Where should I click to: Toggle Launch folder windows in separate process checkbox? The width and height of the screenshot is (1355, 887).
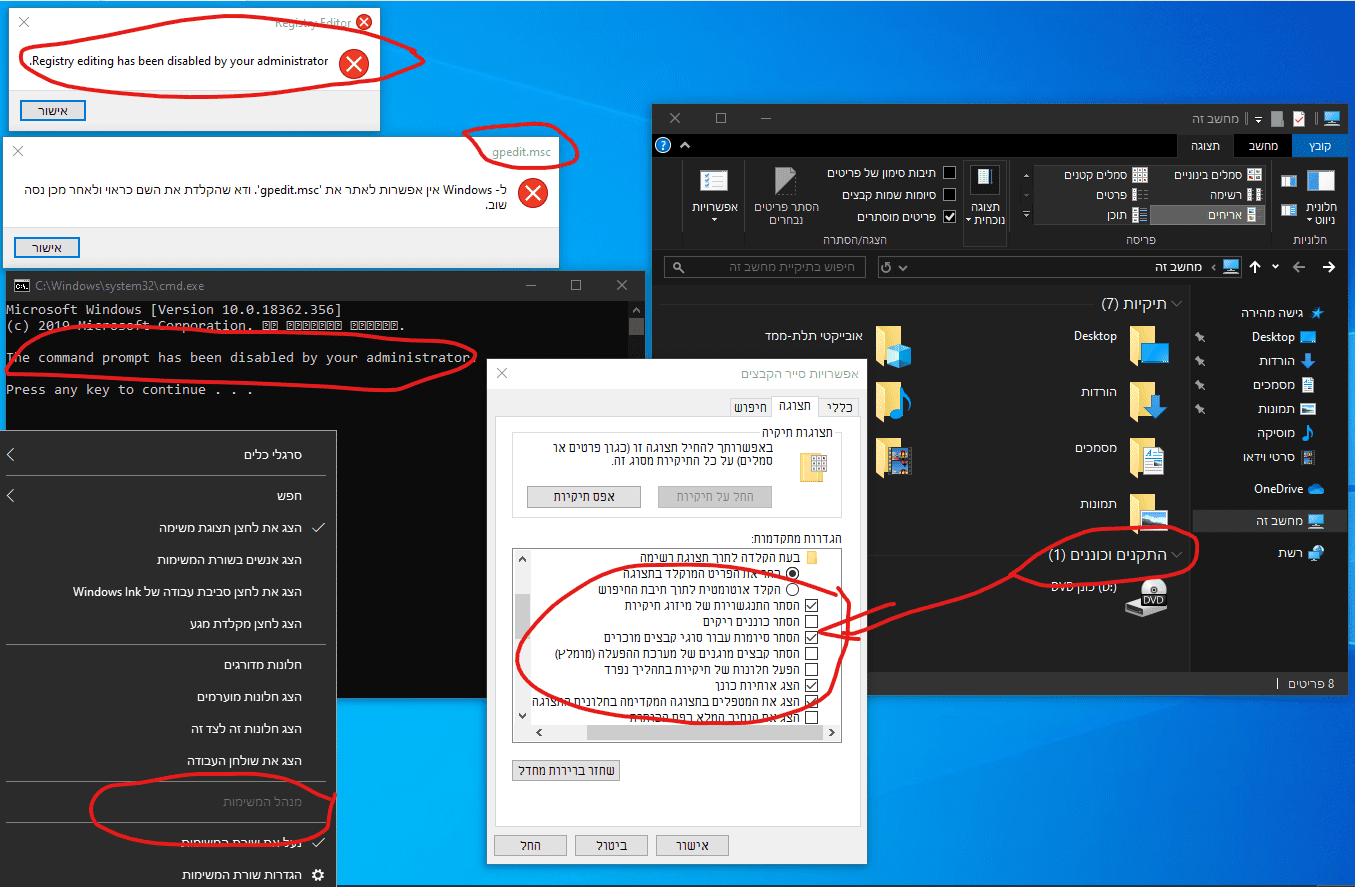coord(811,669)
